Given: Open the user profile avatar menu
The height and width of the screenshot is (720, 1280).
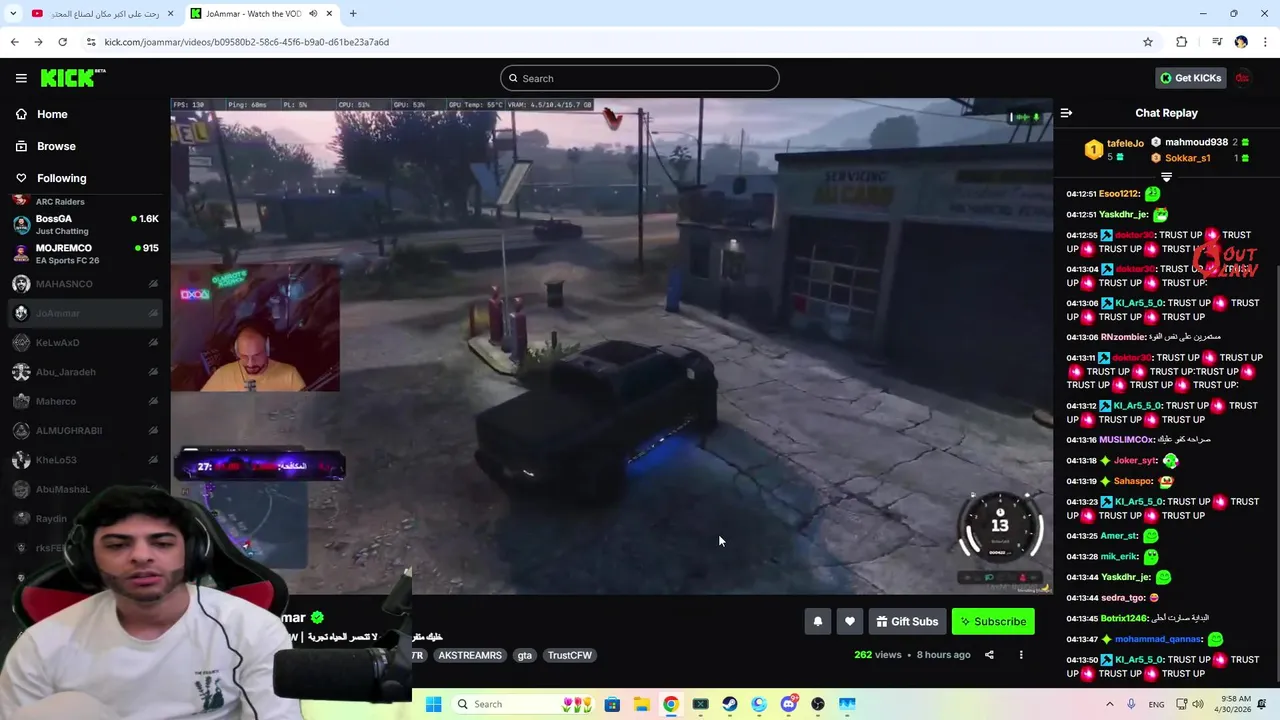Looking at the screenshot, I should [1242, 78].
